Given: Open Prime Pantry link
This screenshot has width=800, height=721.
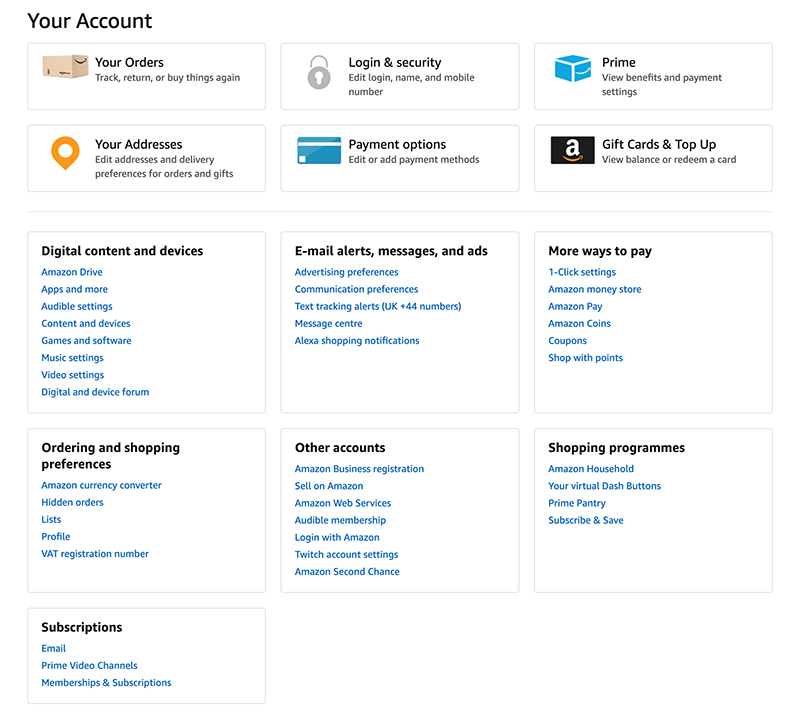Looking at the screenshot, I should pyautogui.click(x=577, y=503).
